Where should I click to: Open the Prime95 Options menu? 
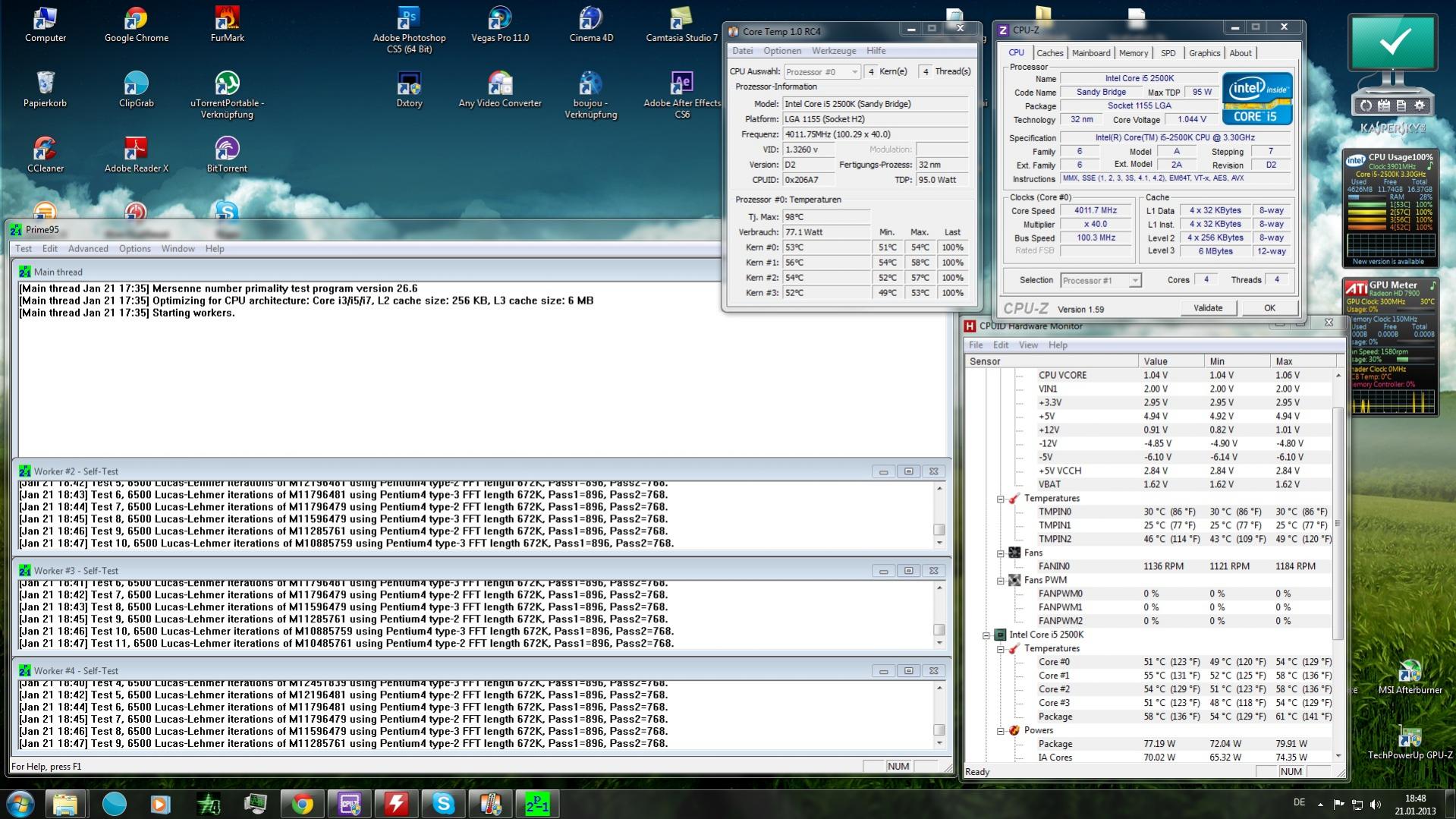(135, 248)
